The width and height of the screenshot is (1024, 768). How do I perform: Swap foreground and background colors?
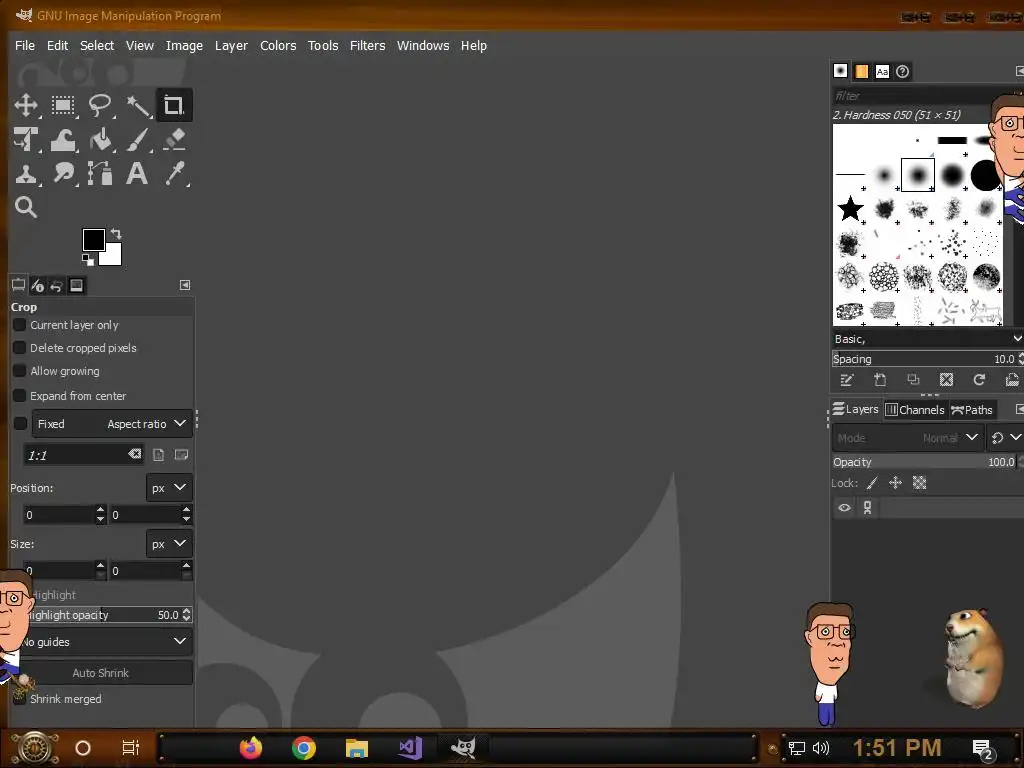(x=116, y=233)
